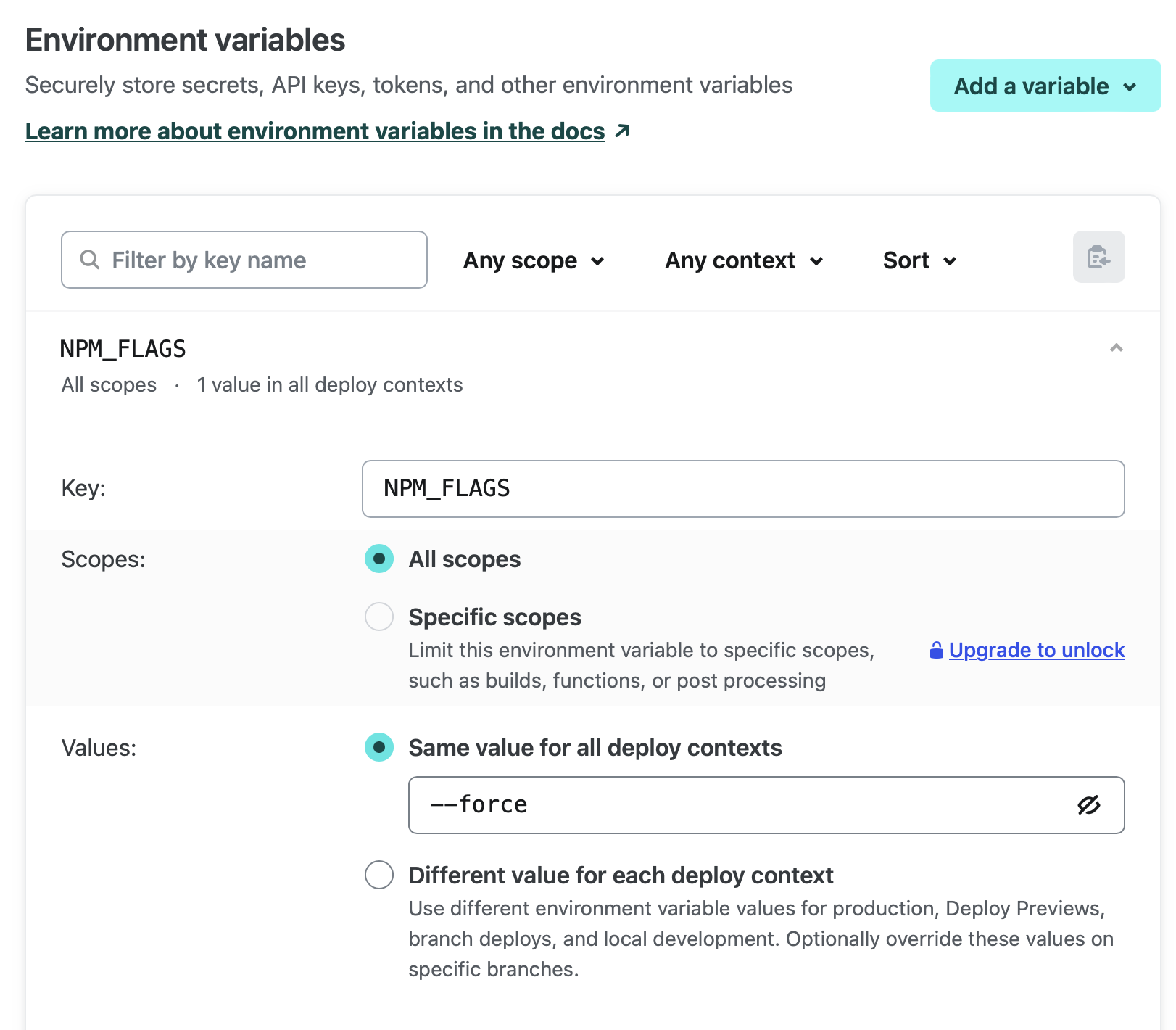Collapse the NPM_FLAGS variable row

point(1116,348)
